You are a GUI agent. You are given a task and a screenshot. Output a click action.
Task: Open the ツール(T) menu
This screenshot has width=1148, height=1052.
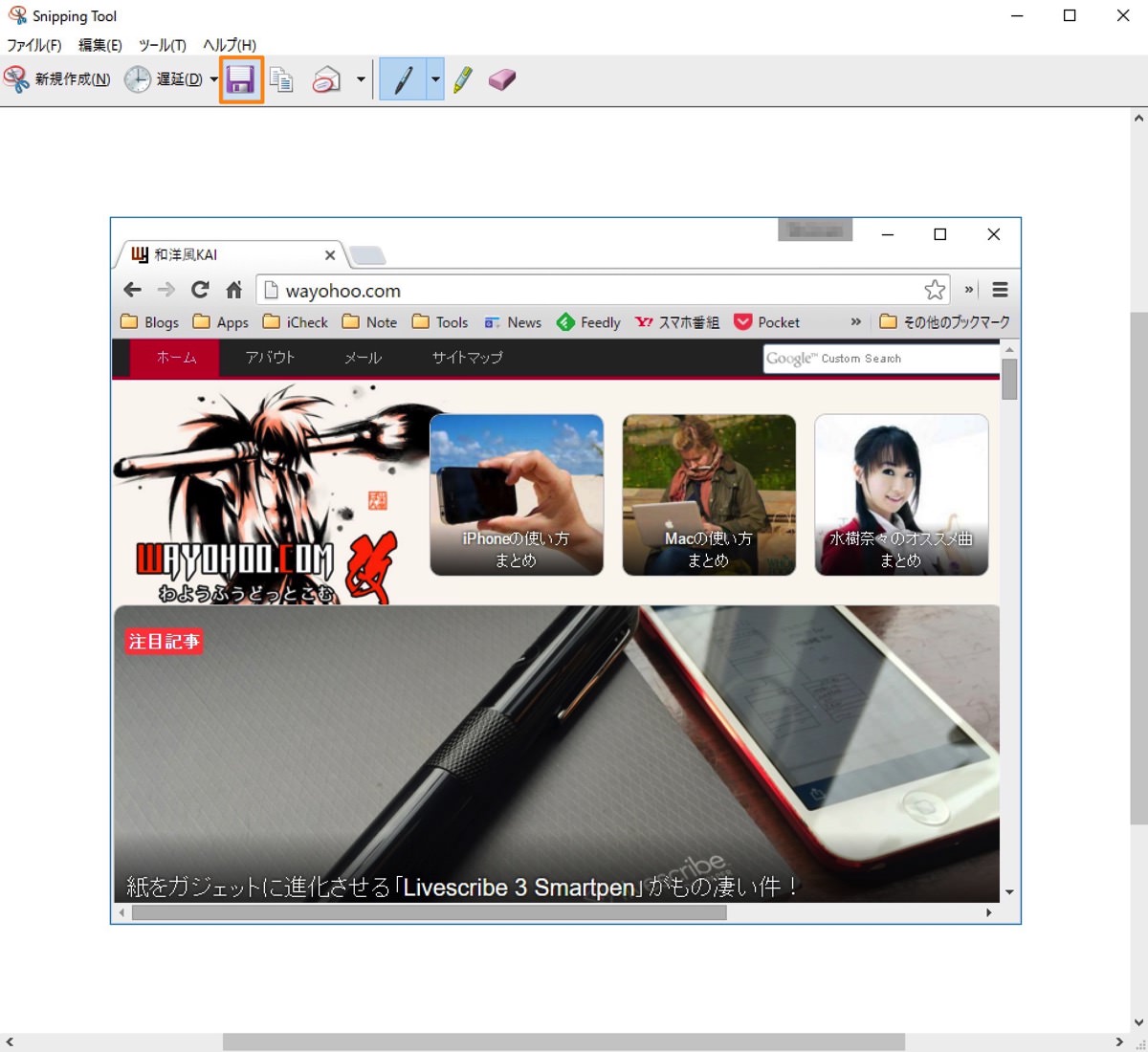(x=163, y=45)
